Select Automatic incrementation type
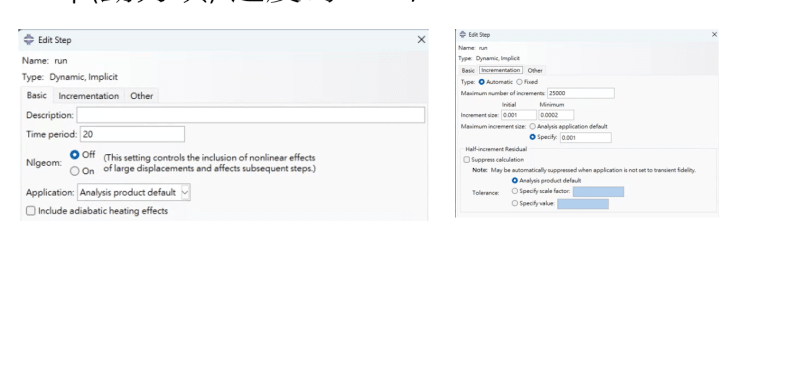Viewport: 800px width, 371px height. pyautogui.click(x=482, y=82)
